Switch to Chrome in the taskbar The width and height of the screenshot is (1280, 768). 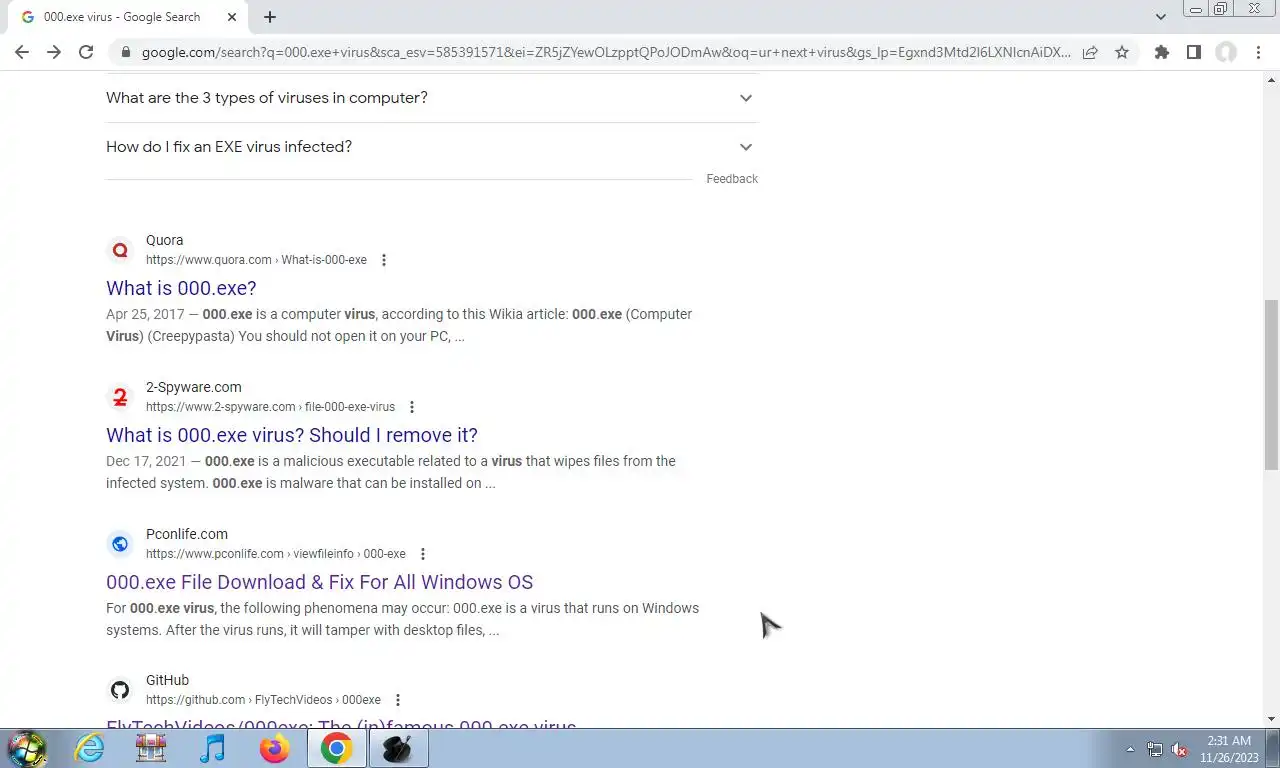click(336, 748)
